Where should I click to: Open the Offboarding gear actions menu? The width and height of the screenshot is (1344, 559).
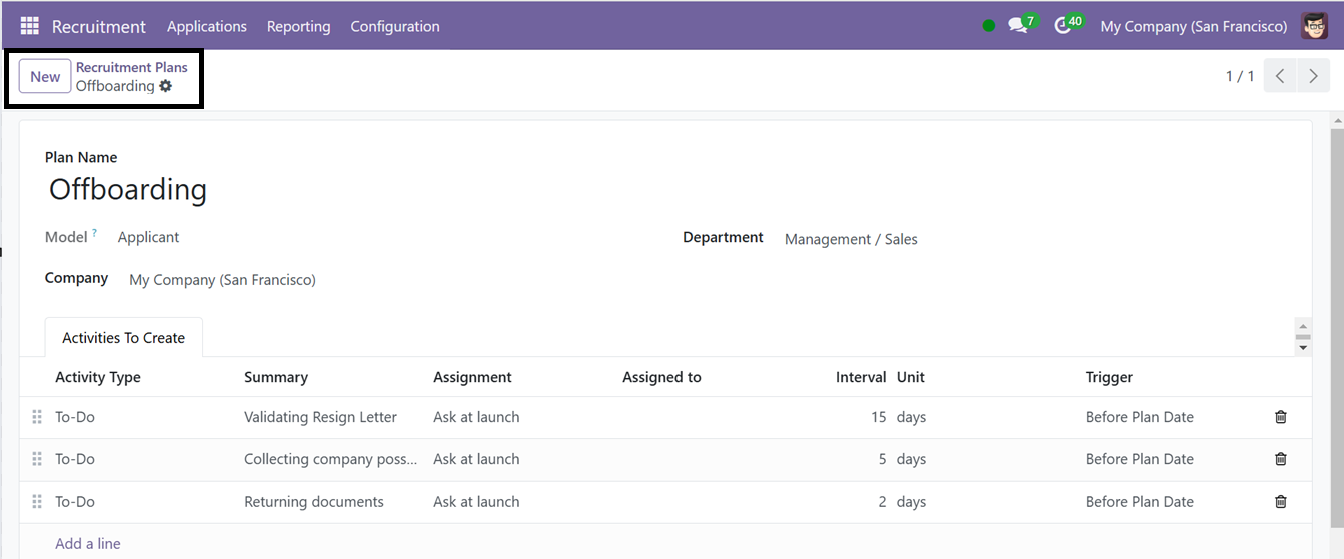(166, 86)
